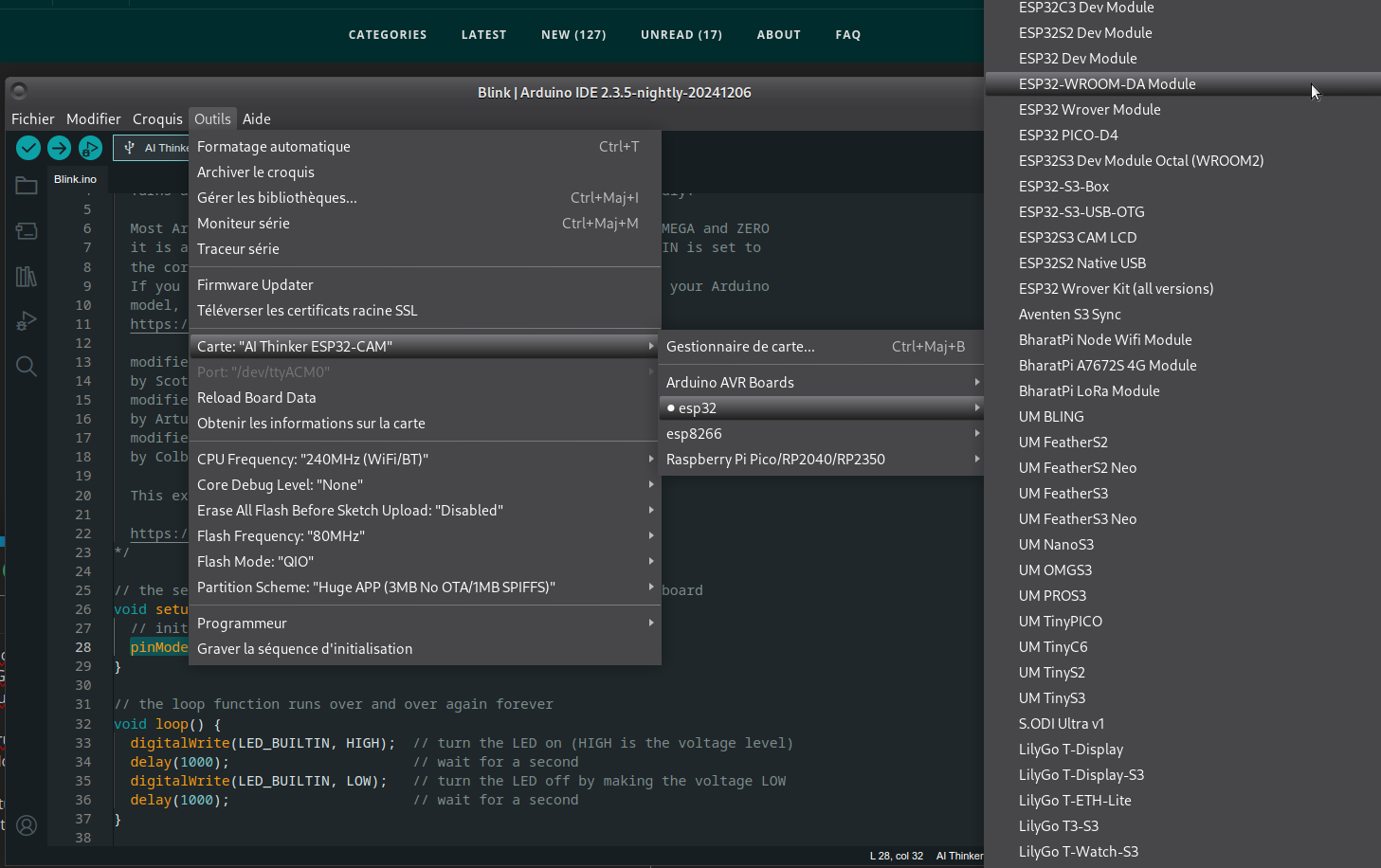1381x868 pixels.
Task: Open the Search magnifier in sidebar
Action: pos(27,367)
